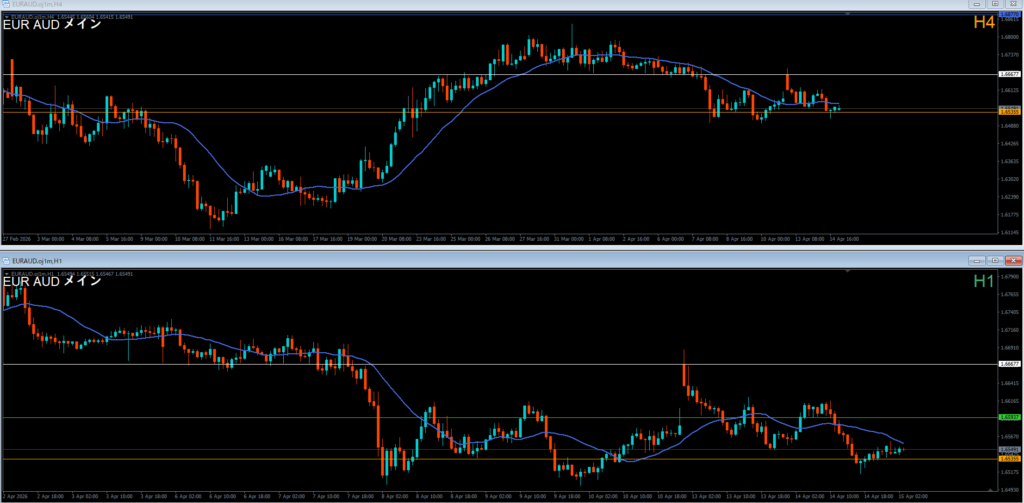Close the H4 chart window
Viewport: 1024px width, 503px height.
1012,5
